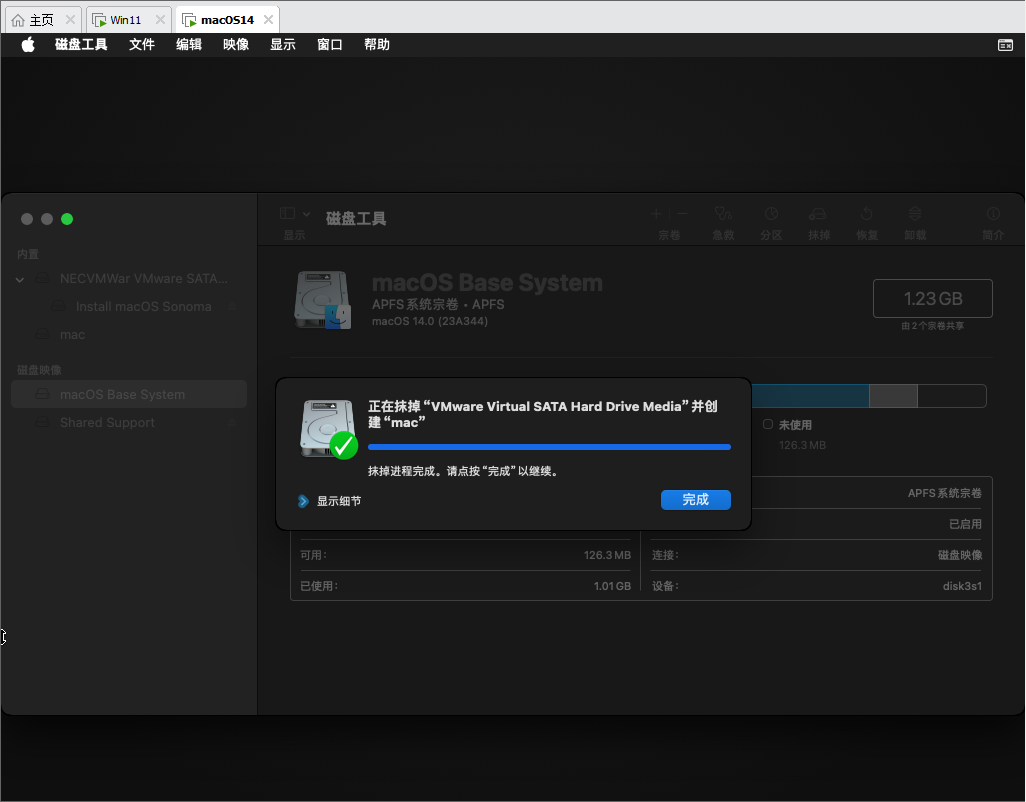1026x802 pixels.
Task: Click the 恢复 restore icon
Action: 867,214
